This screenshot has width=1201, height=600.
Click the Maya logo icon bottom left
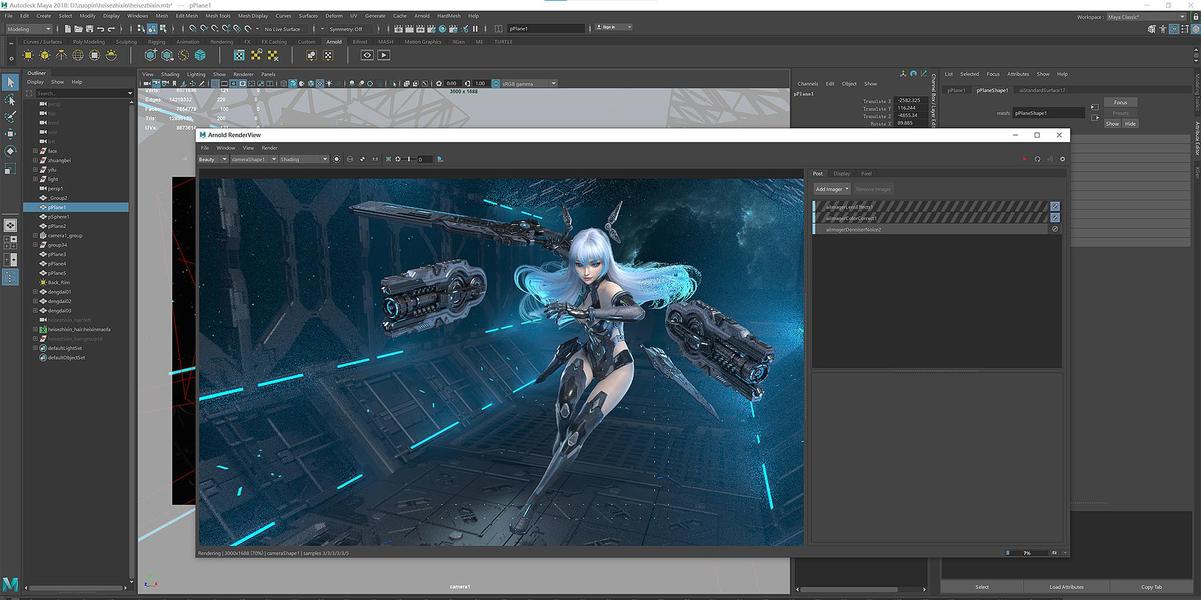10,584
